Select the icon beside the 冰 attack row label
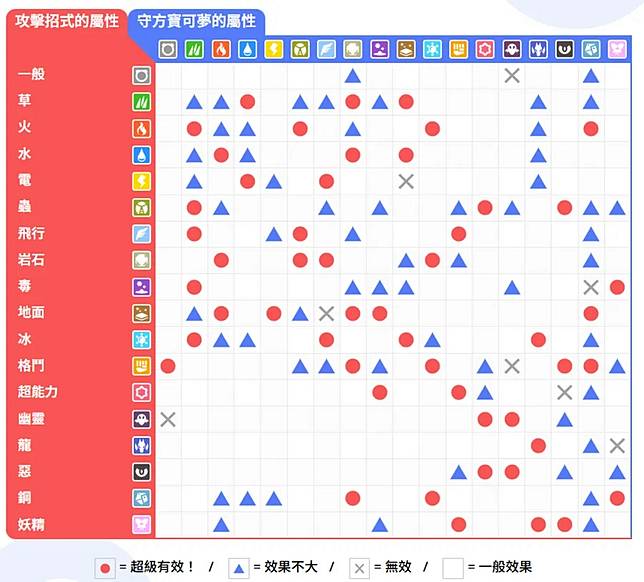This screenshot has width=644, height=582. [x=141, y=340]
